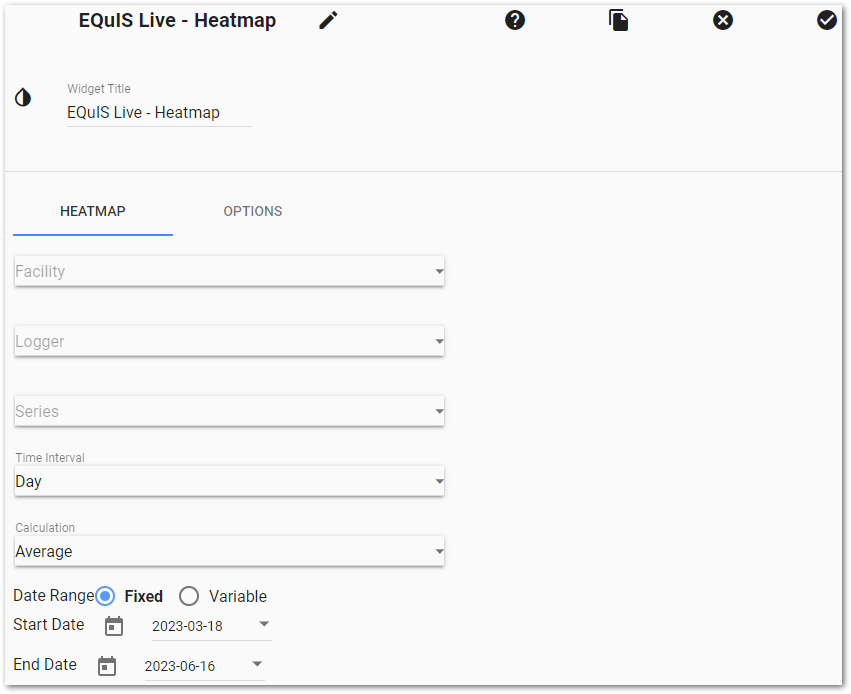851x694 pixels.
Task: Select the HEATMAP tab
Action: point(92,211)
